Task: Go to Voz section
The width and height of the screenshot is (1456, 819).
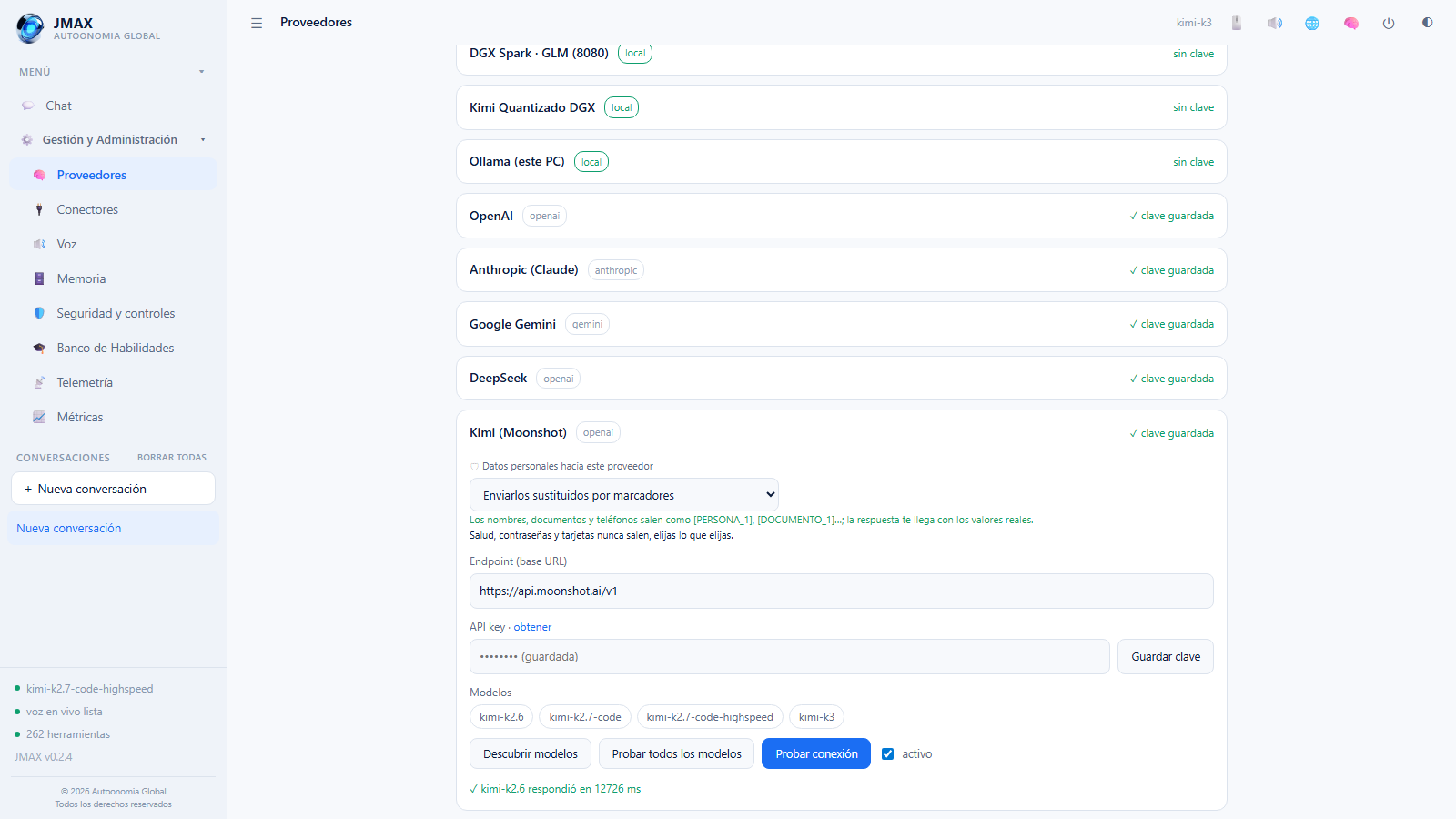Action: pyautogui.click(x=113, y=244)
